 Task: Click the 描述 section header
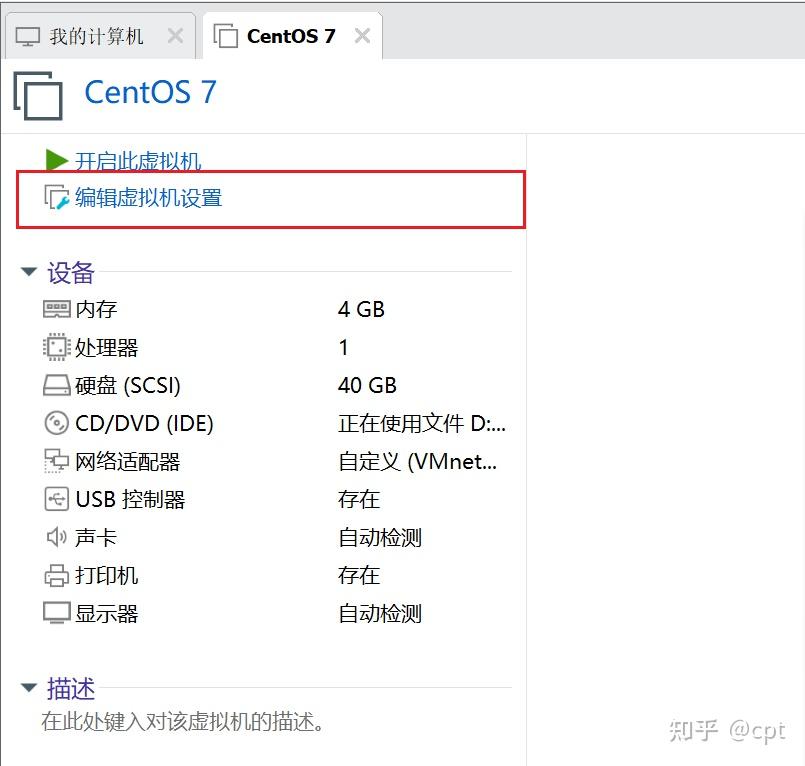point(71,688)
